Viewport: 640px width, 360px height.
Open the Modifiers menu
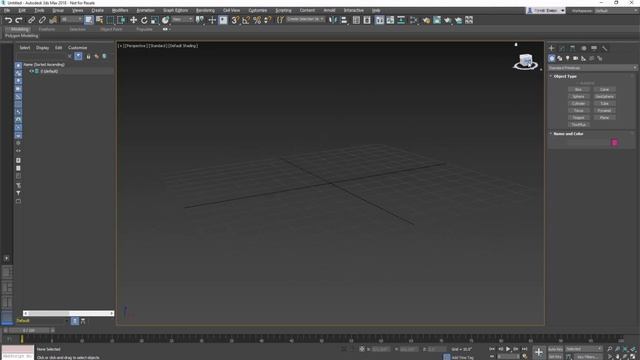(x=120, y=10)
